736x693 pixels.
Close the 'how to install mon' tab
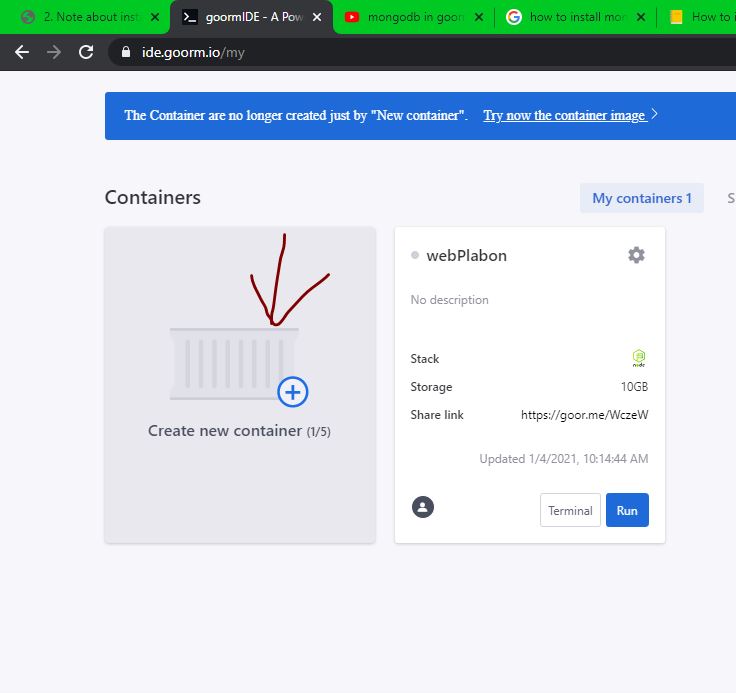(641, 17)
